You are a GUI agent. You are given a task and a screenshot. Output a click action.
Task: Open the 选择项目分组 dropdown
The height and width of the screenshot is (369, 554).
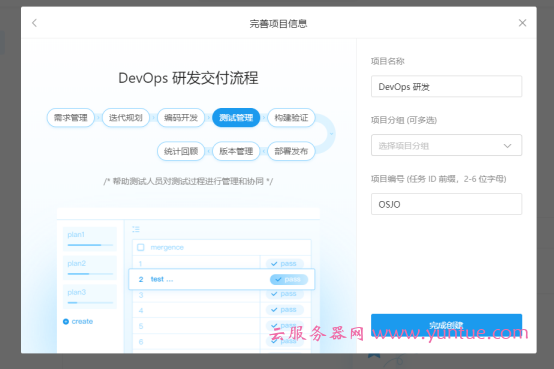click(446, 145)
